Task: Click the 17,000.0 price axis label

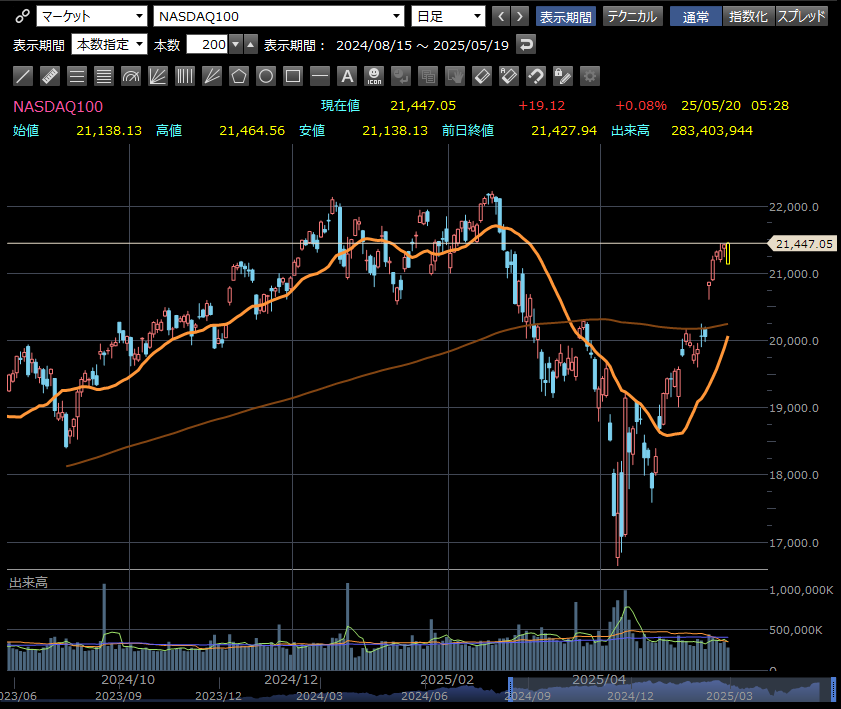Action: pos(794,543)
